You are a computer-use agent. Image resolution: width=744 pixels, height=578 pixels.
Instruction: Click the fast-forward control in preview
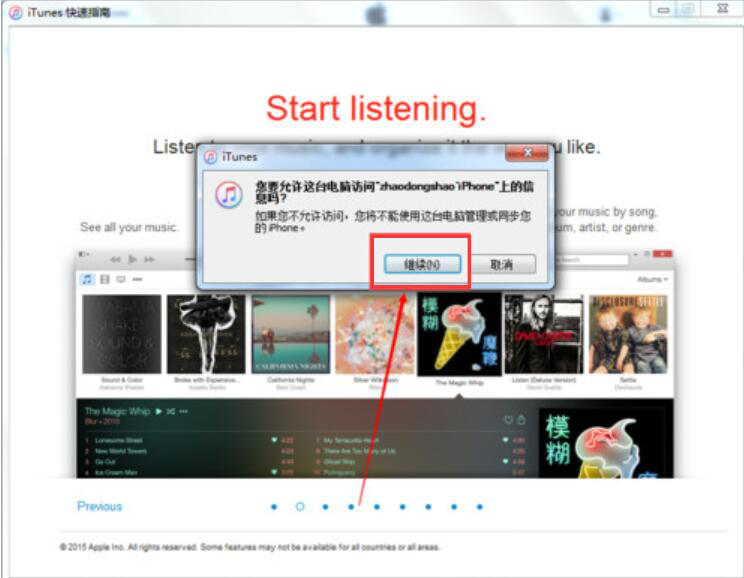tap(149, 259)
